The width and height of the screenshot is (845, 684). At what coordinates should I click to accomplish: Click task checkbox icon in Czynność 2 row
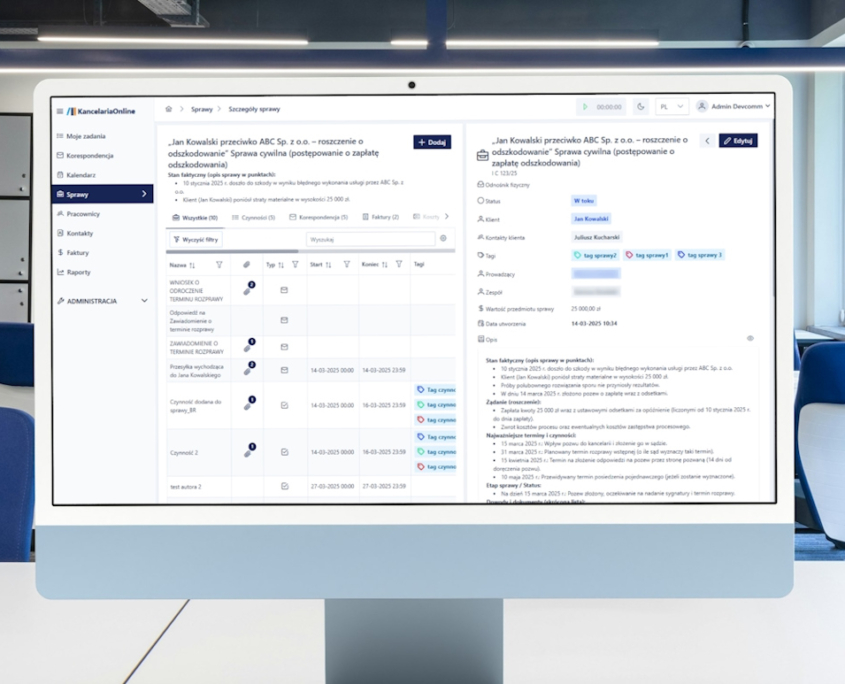click(x=284, y=452)
